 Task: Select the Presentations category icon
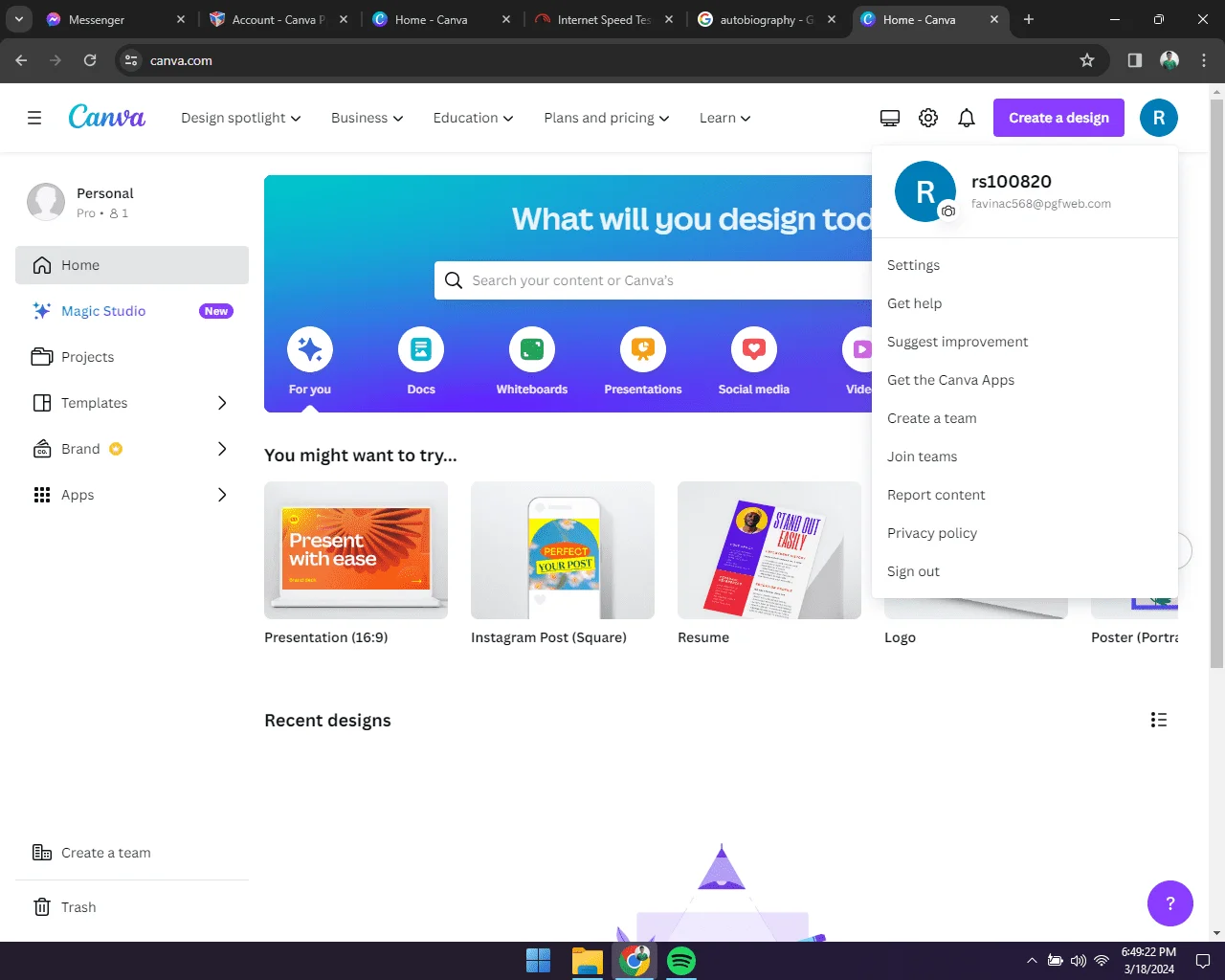pos(643,349)
